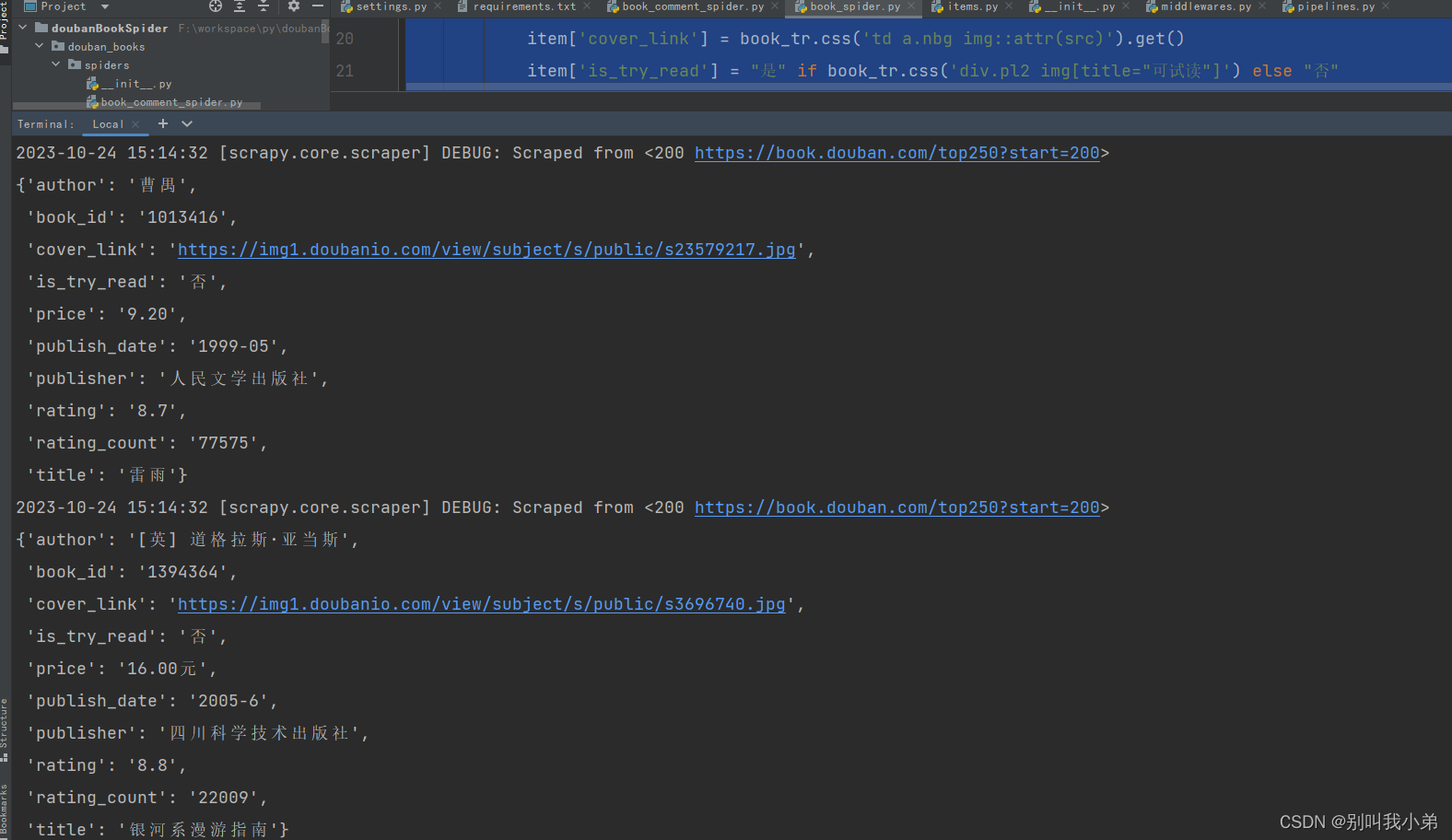Open first top250?start=200 scraped link
Screen dimensions: 1452x840
point(896,153)
